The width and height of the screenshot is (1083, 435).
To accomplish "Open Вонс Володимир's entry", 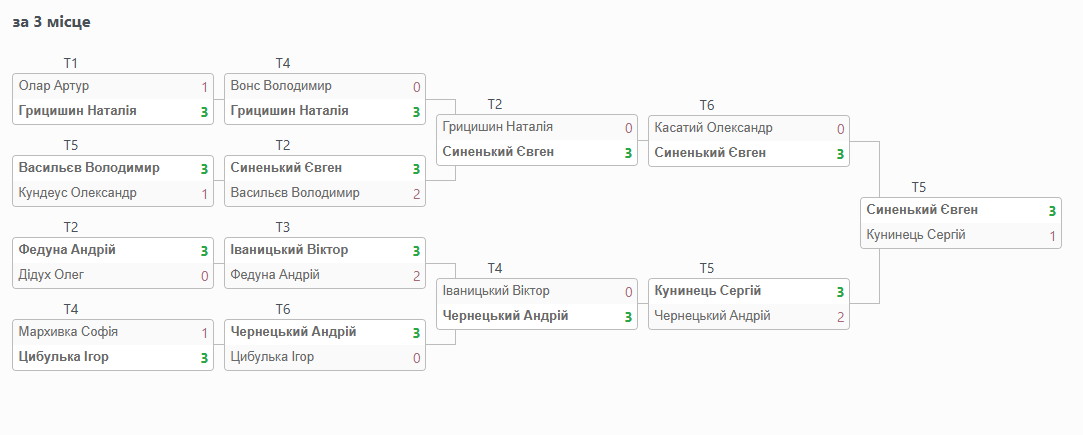I will 281,86.
